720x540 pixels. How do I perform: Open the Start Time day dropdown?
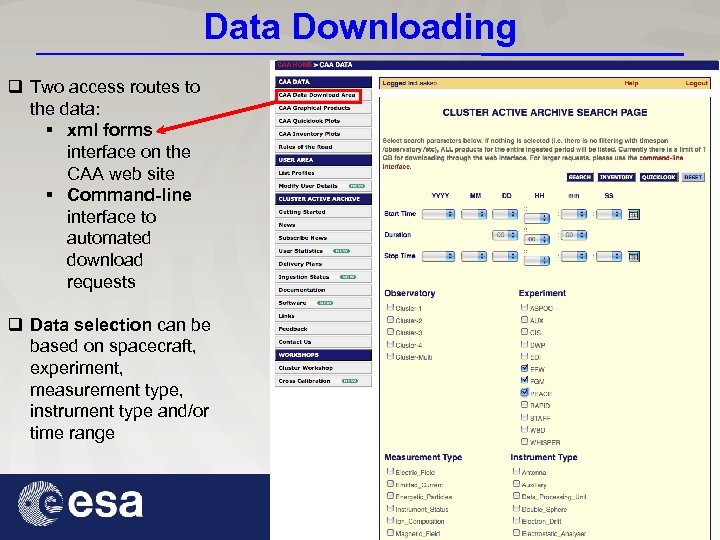tap(505, 214)
